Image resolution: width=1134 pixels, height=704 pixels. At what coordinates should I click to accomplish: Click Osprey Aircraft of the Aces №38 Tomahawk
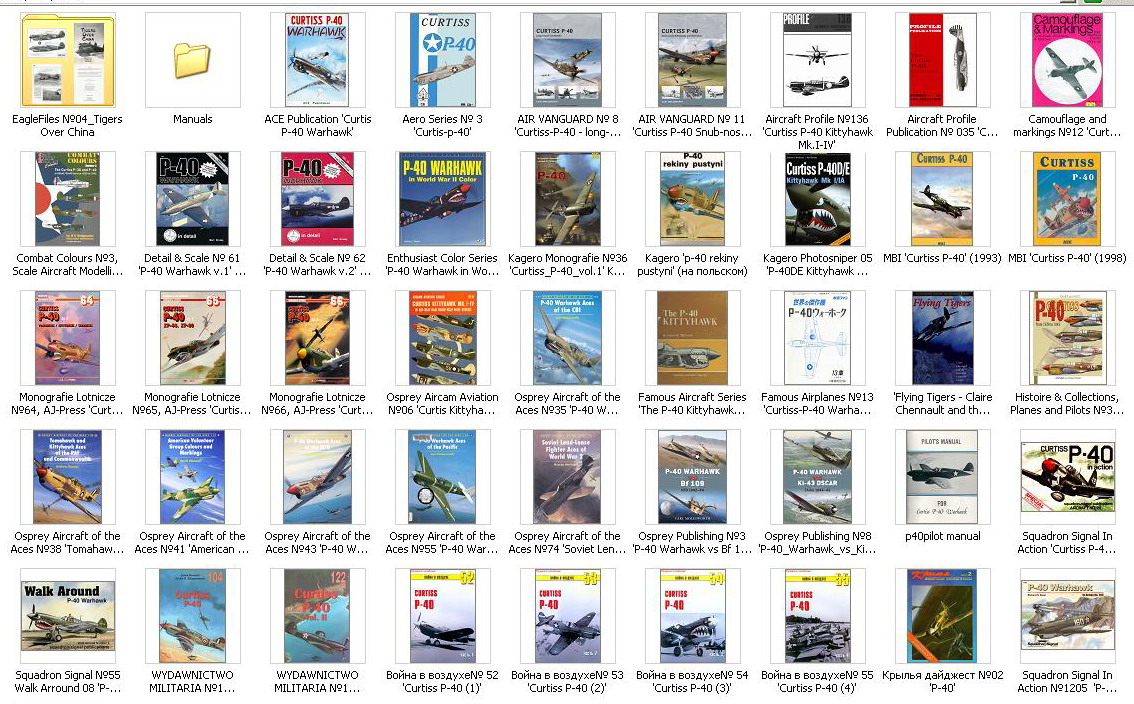pos(67,477)
